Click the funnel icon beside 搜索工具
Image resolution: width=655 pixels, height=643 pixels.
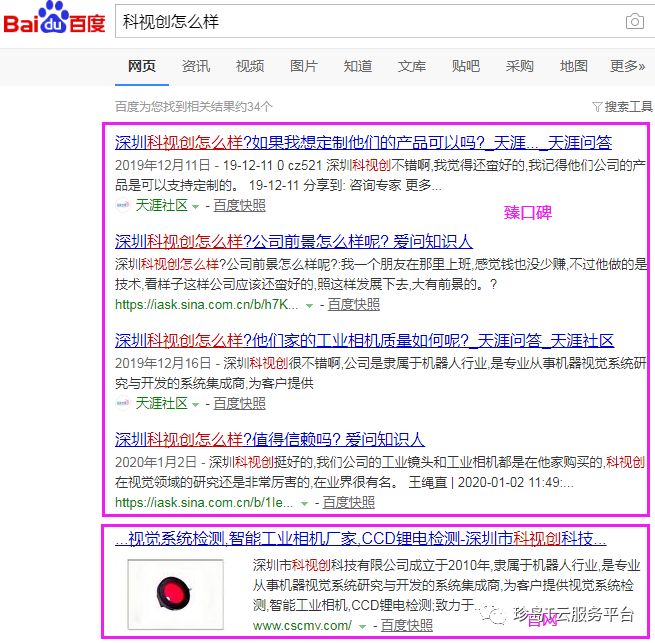597,107
